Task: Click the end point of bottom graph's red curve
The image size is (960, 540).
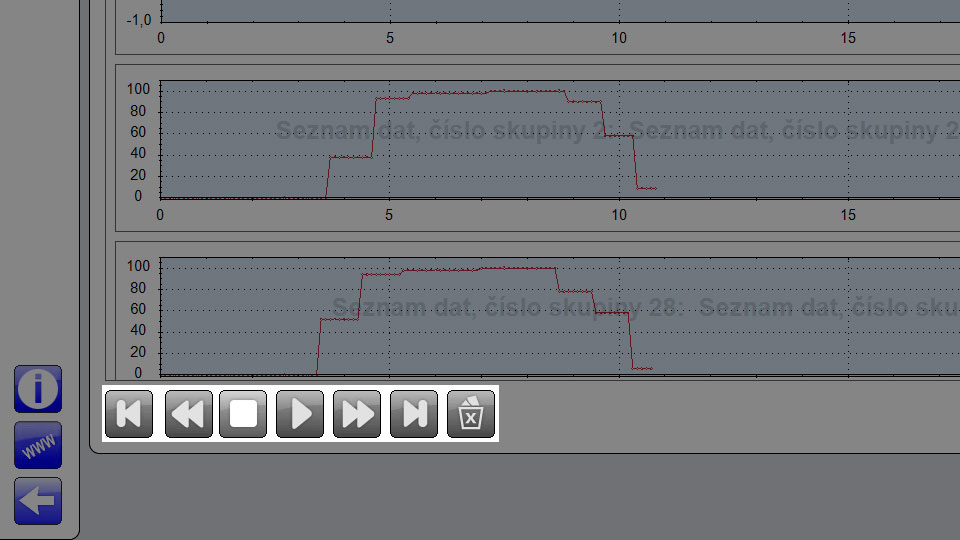Action: tap(651, 369)
